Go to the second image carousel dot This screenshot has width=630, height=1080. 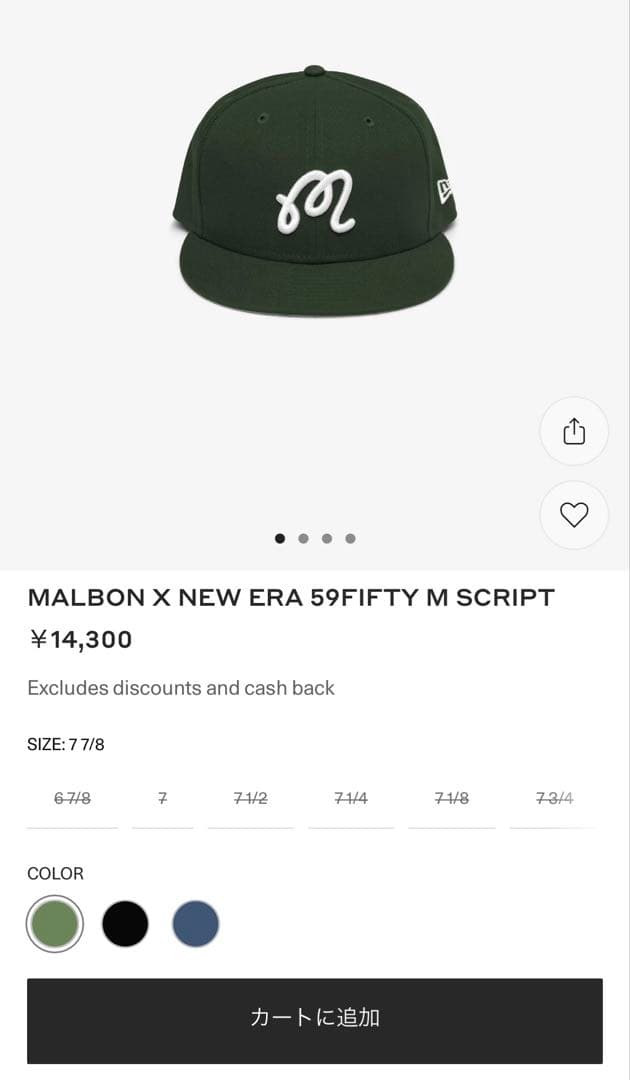tap(303, 538)
